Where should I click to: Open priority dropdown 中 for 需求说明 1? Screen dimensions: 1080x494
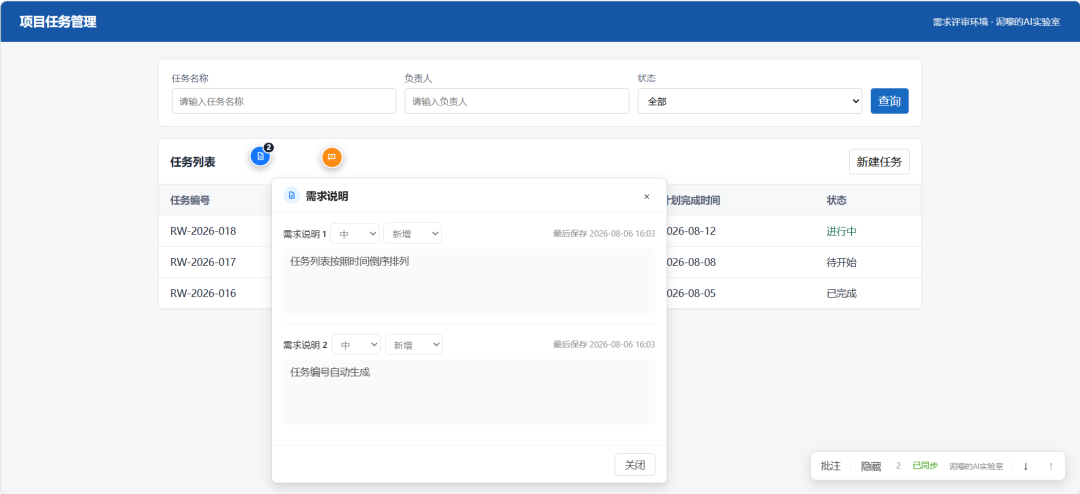tap(355, 234)
